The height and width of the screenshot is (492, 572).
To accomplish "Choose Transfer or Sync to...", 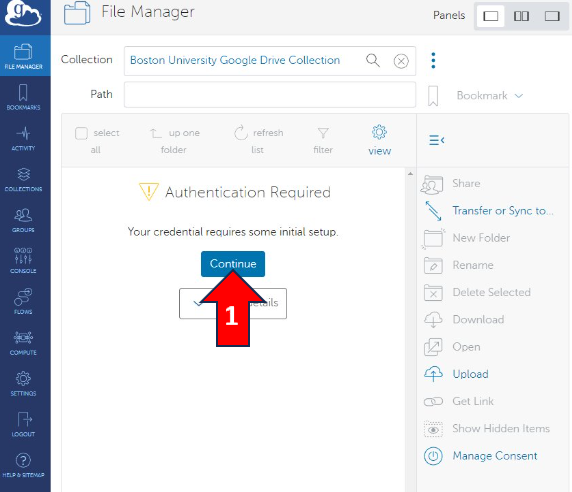I will [489, 211].
